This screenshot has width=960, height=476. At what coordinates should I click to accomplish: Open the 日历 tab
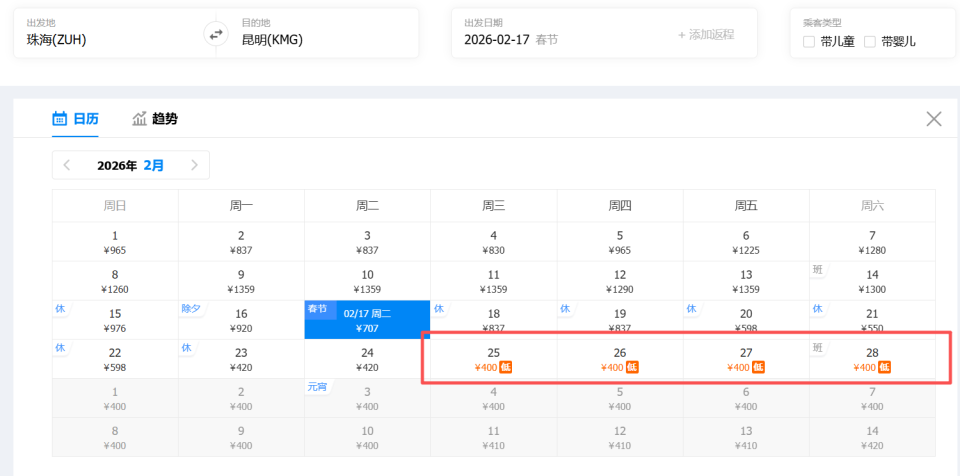point(75,119)
